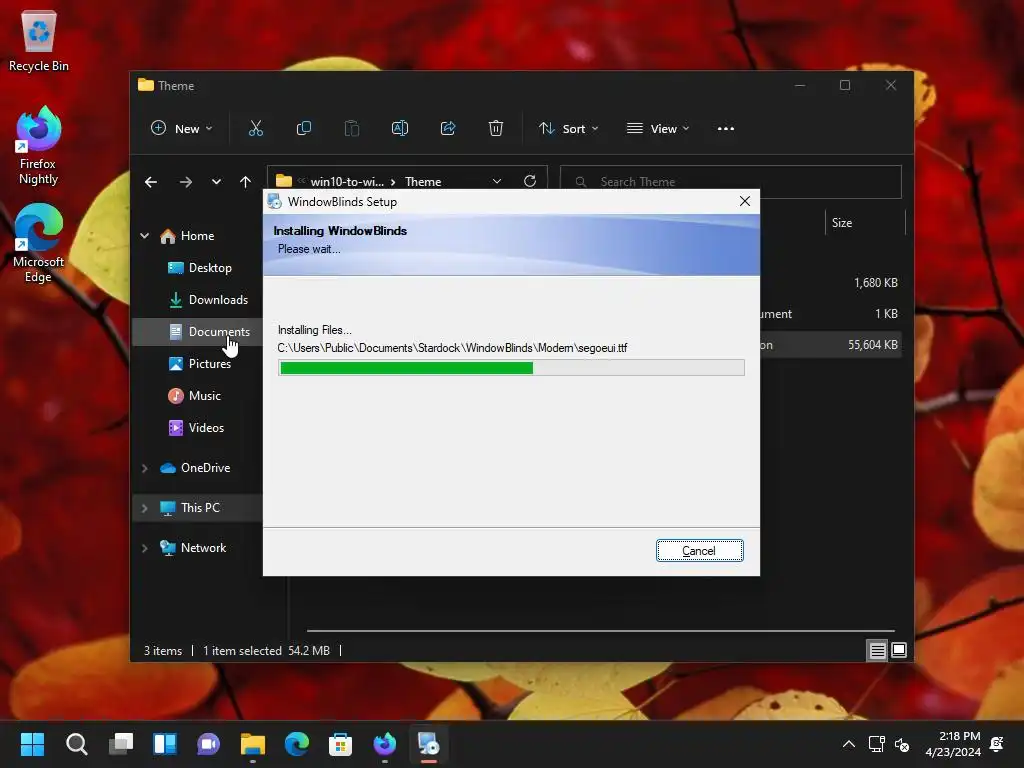Select Pictures in the navigation pane
The width and height of the screenshot is (1024, 768).
pos(198,364)
